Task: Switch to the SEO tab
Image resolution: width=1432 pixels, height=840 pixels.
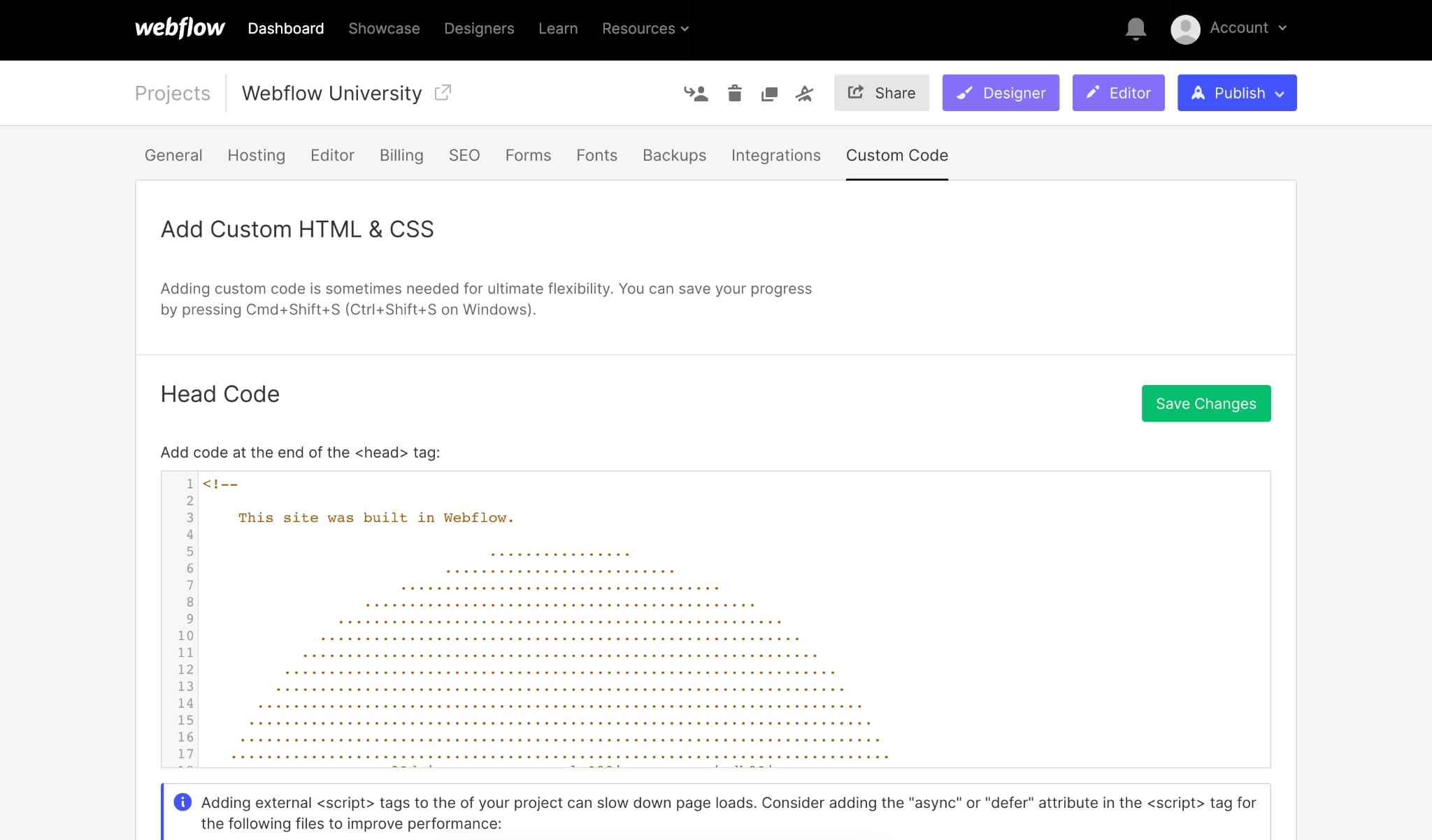Action: (x=464, y=155)
